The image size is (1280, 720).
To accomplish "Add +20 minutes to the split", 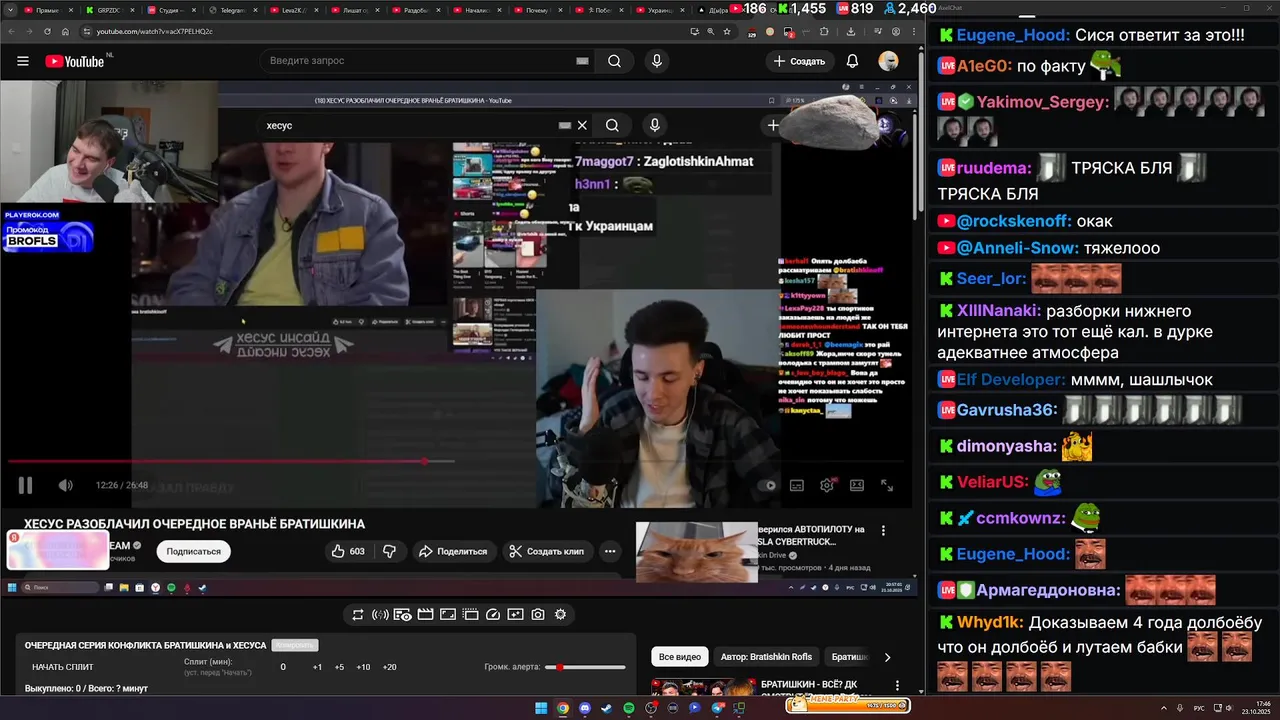I will coord(389,667).
